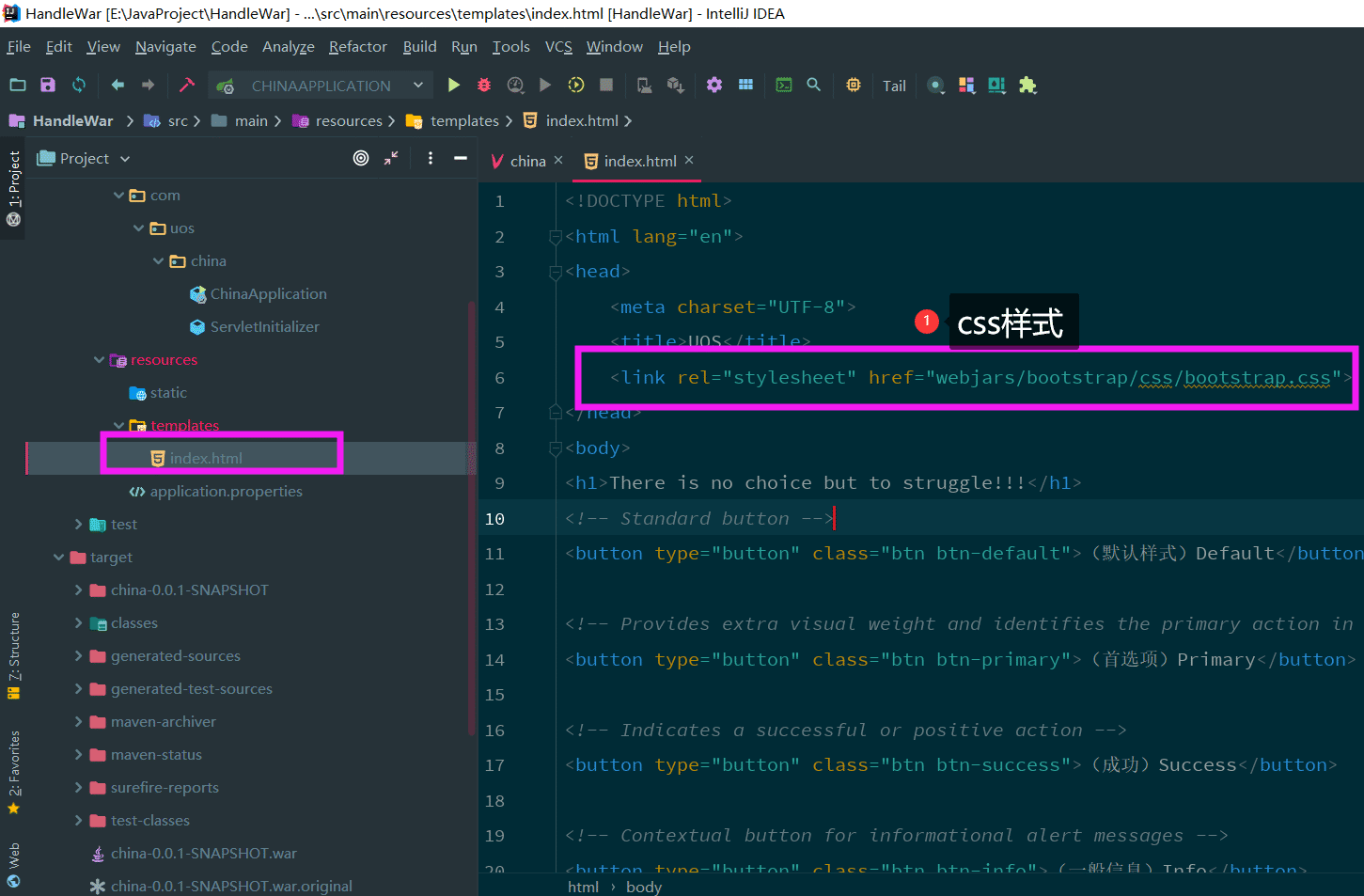
Task: Collapse the com package folder
Action: coord(118,196)
